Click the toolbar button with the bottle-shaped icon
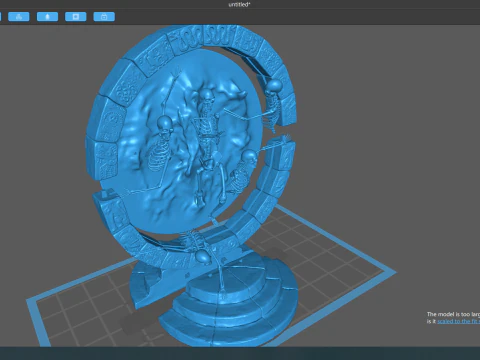This screenshot has height=360, width=480. (x=47, y=17)
